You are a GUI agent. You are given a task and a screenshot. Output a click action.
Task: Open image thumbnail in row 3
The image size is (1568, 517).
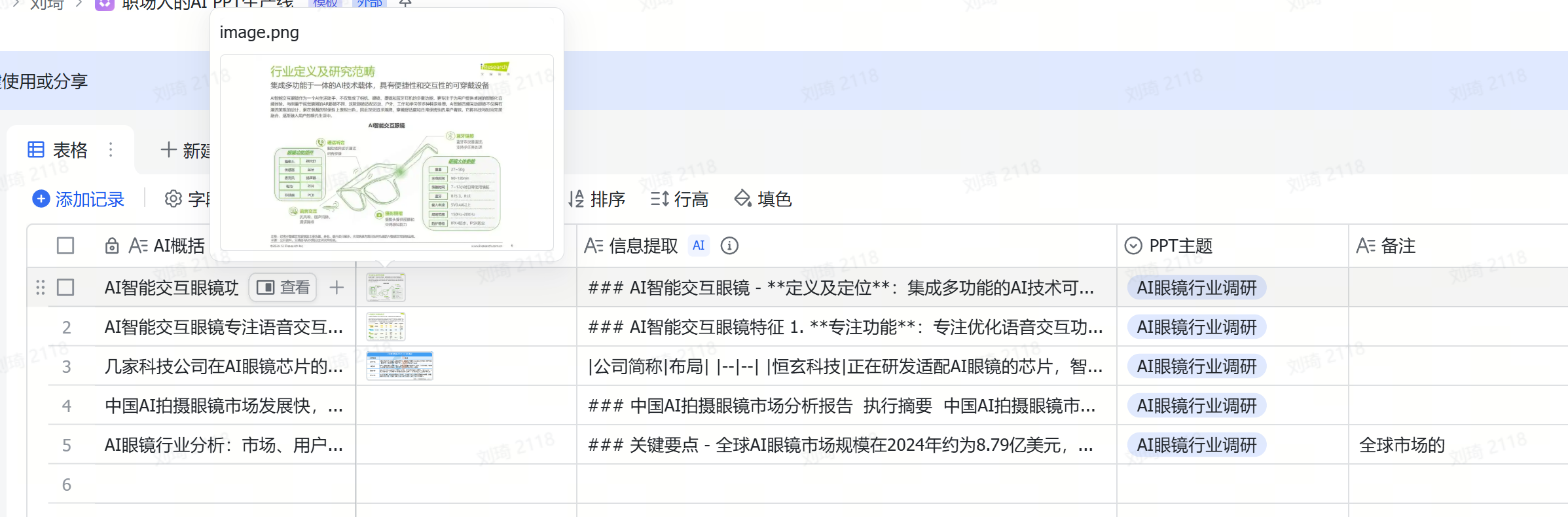point(399,366)
